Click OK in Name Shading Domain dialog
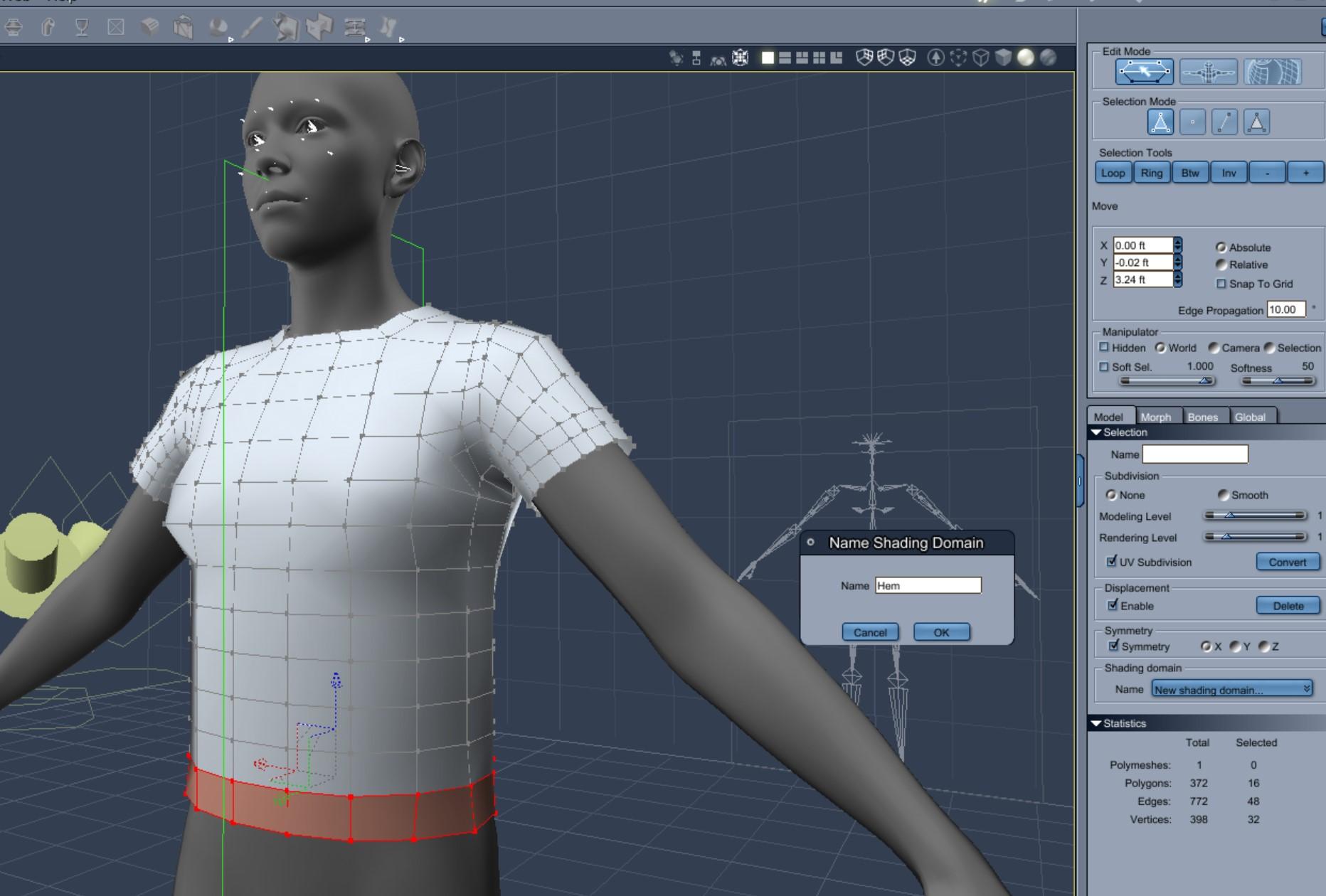Viewport: 1326px width, 896px height. [941, 632]
